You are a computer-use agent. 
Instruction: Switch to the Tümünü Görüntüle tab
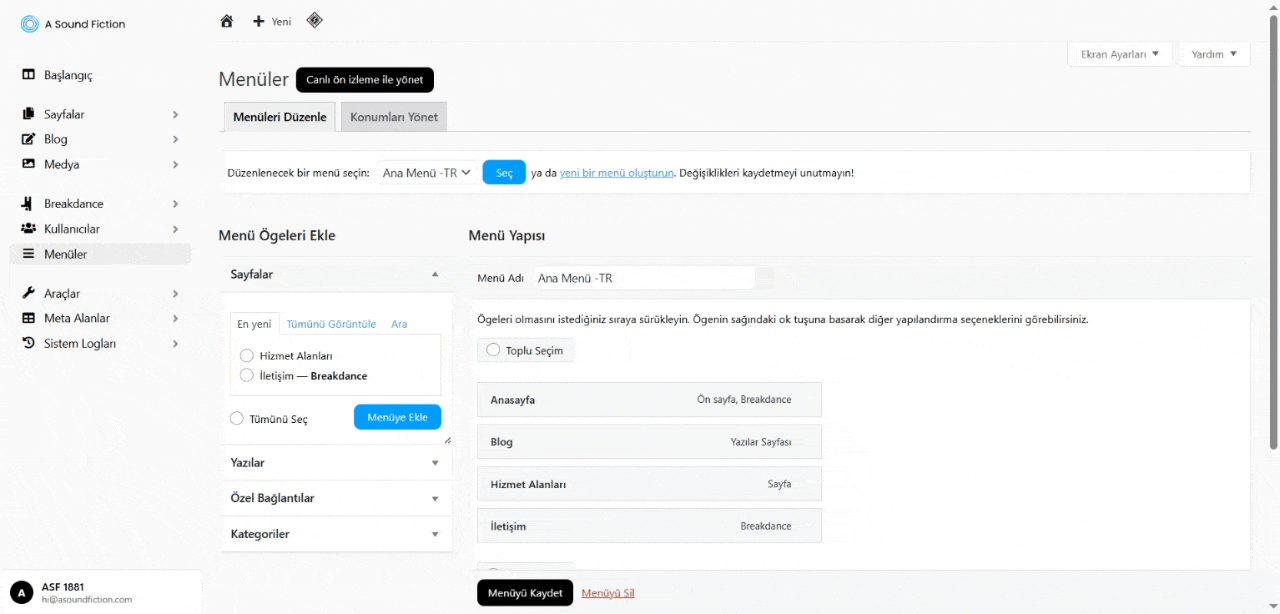[331, 324]
